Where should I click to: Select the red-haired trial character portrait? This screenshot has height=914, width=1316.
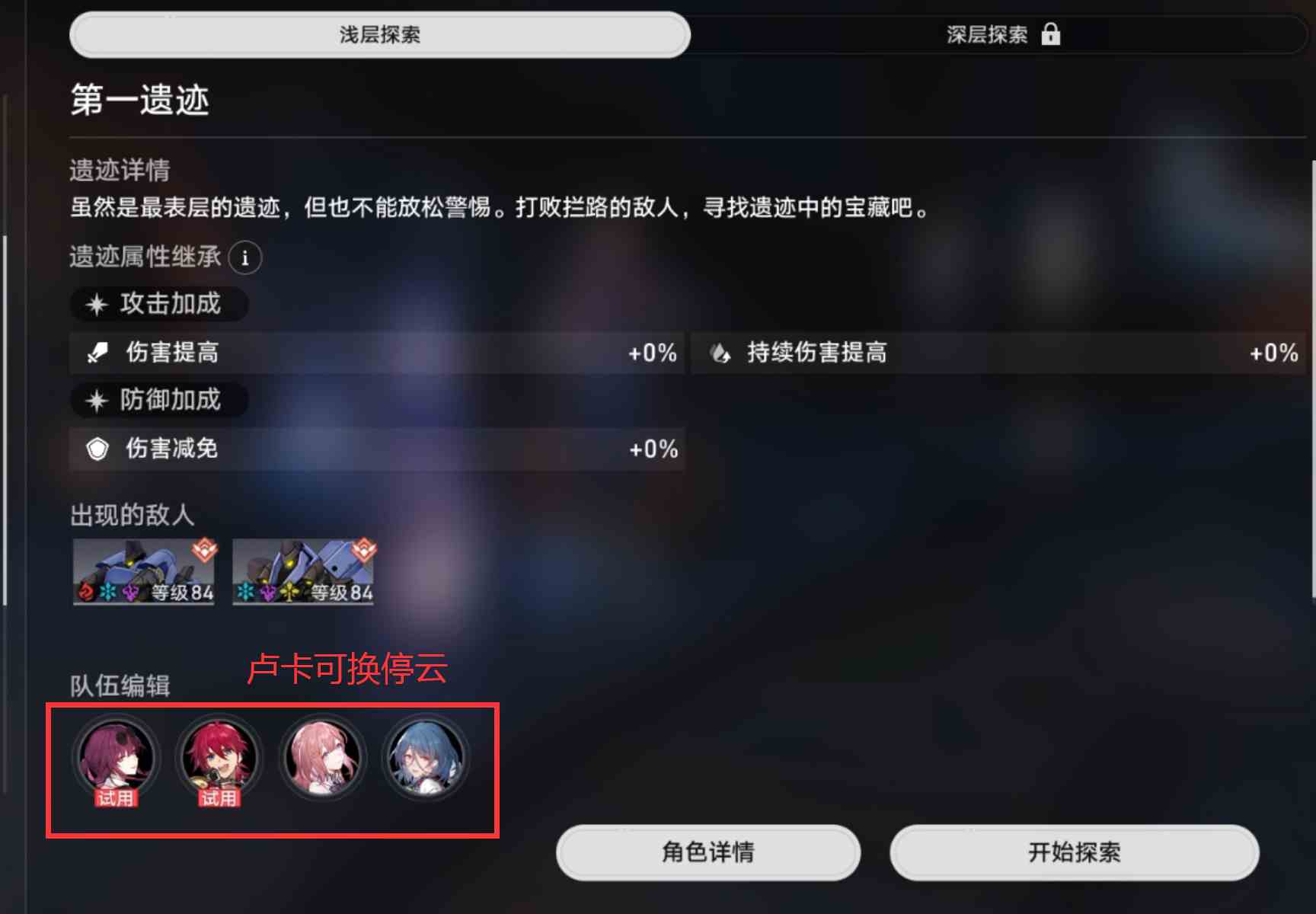(219, 759)
